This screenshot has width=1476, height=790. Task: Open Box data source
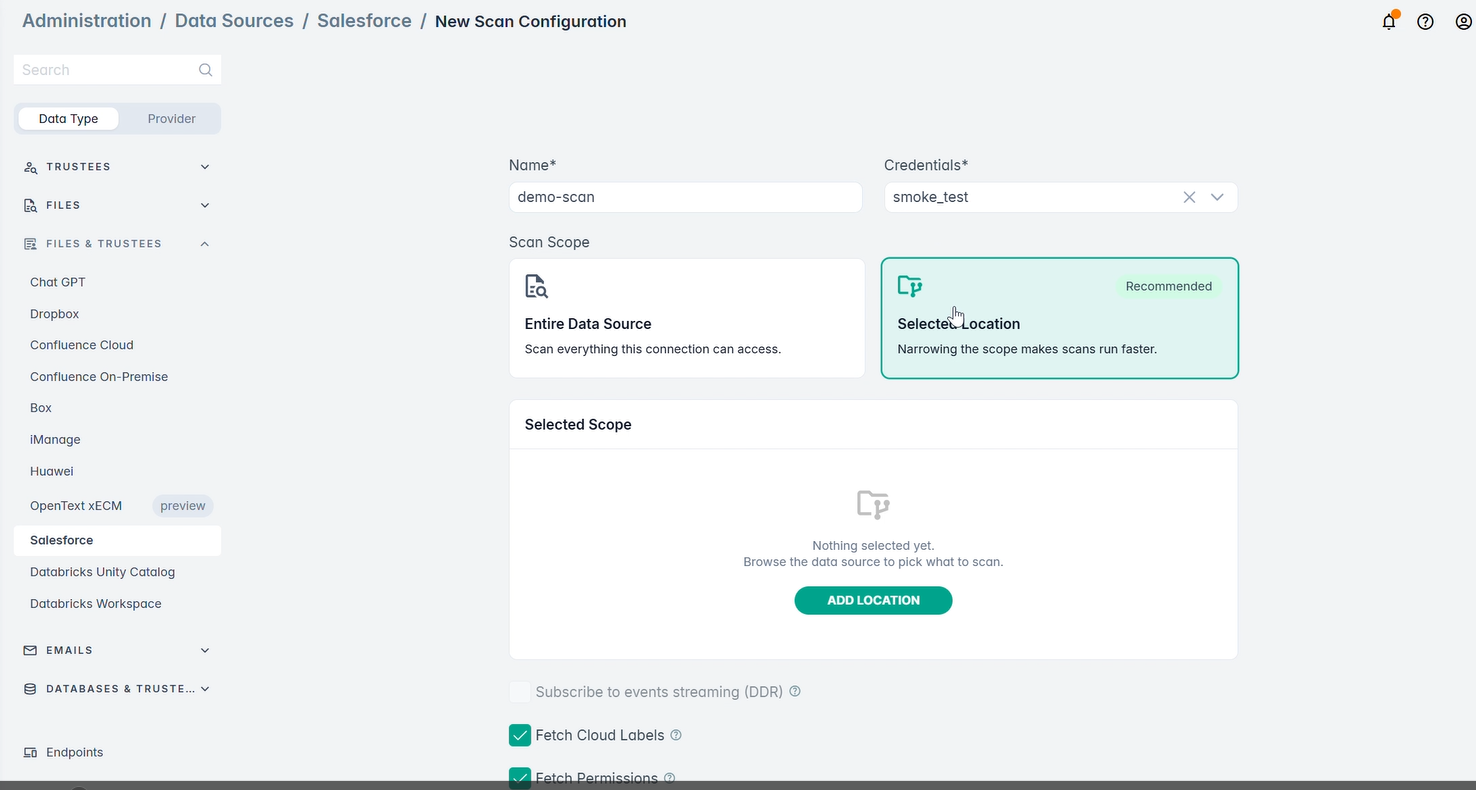point(41,408)
